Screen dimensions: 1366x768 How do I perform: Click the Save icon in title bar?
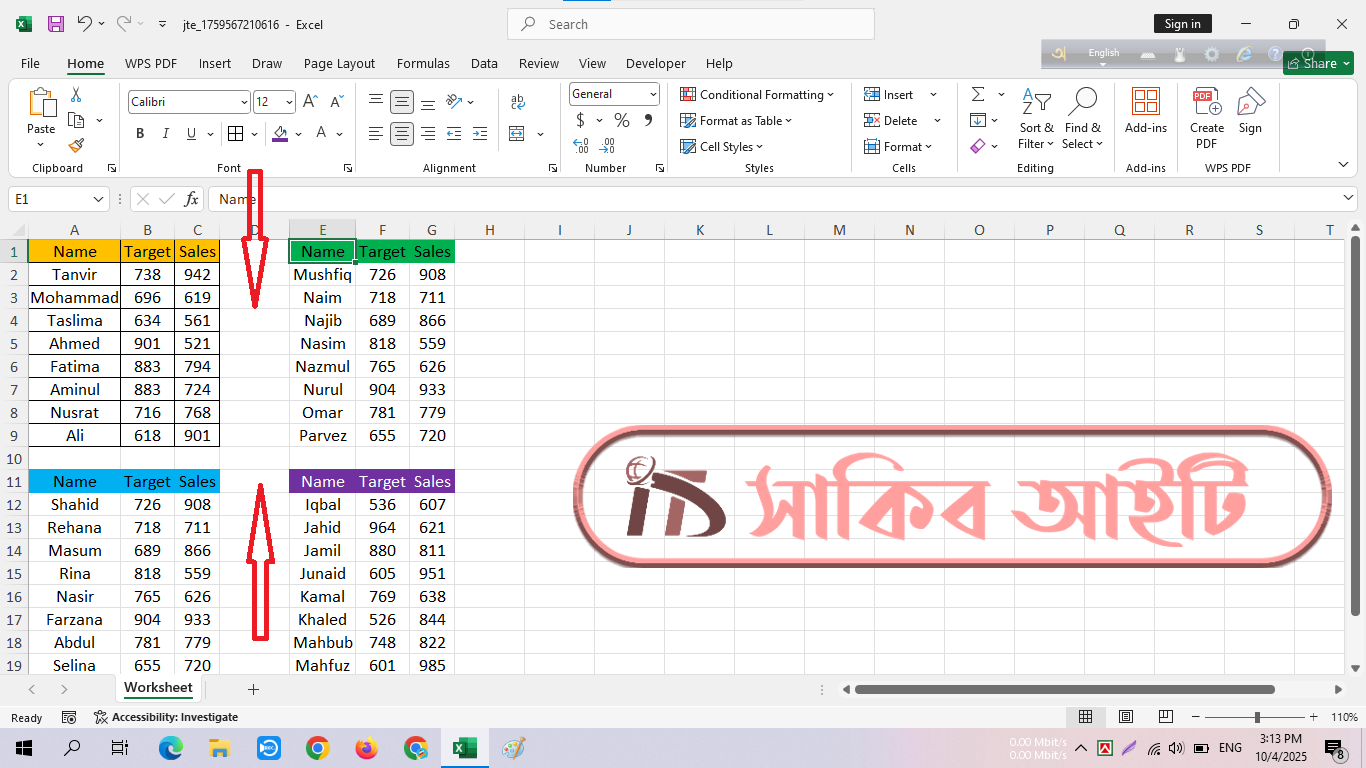[56, 24]
